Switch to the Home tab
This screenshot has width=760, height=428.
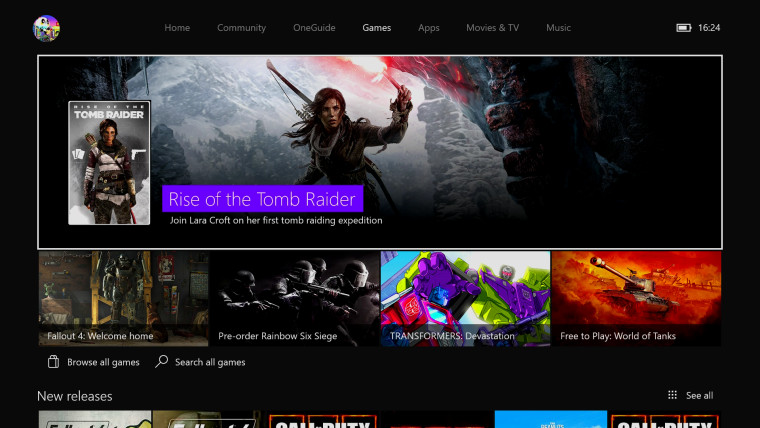tap(177, 28)
